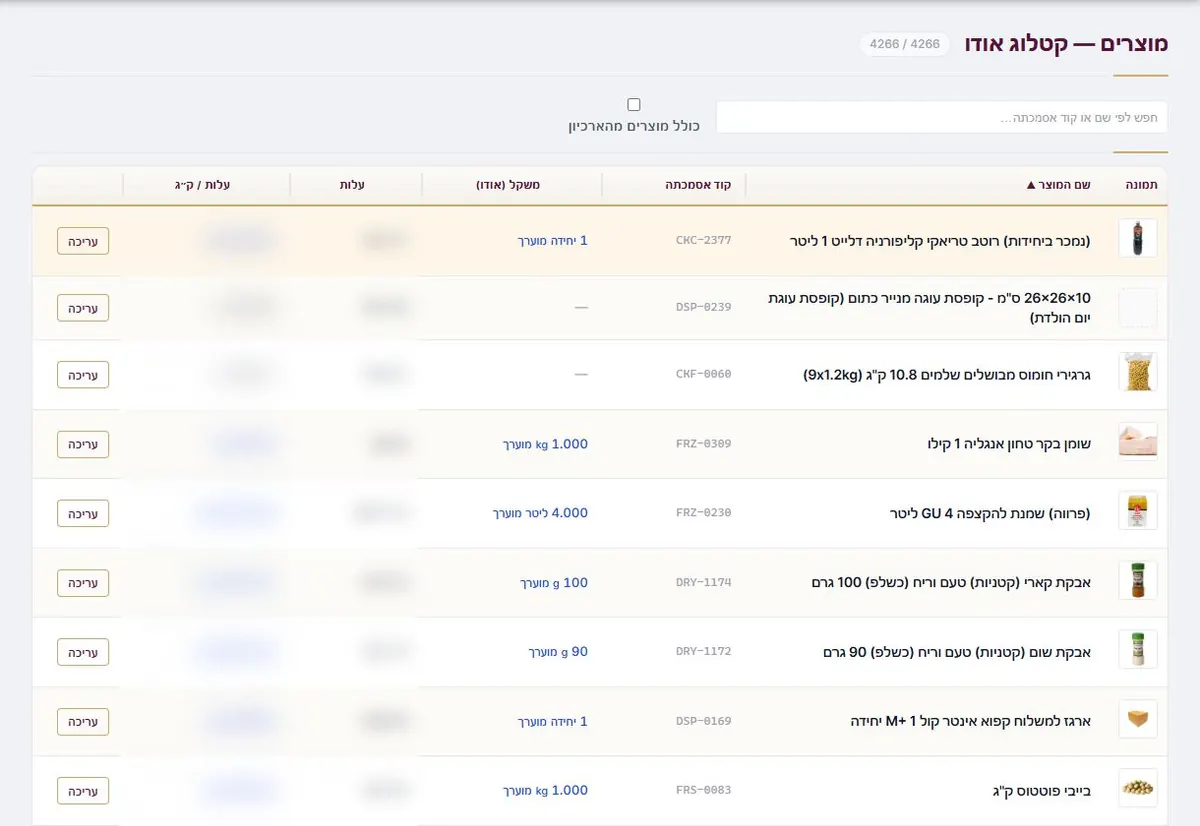Screen dimensions: 1200x826
Task: Click the code 'DSP-0239'
Action: click(x=704, y=308)
